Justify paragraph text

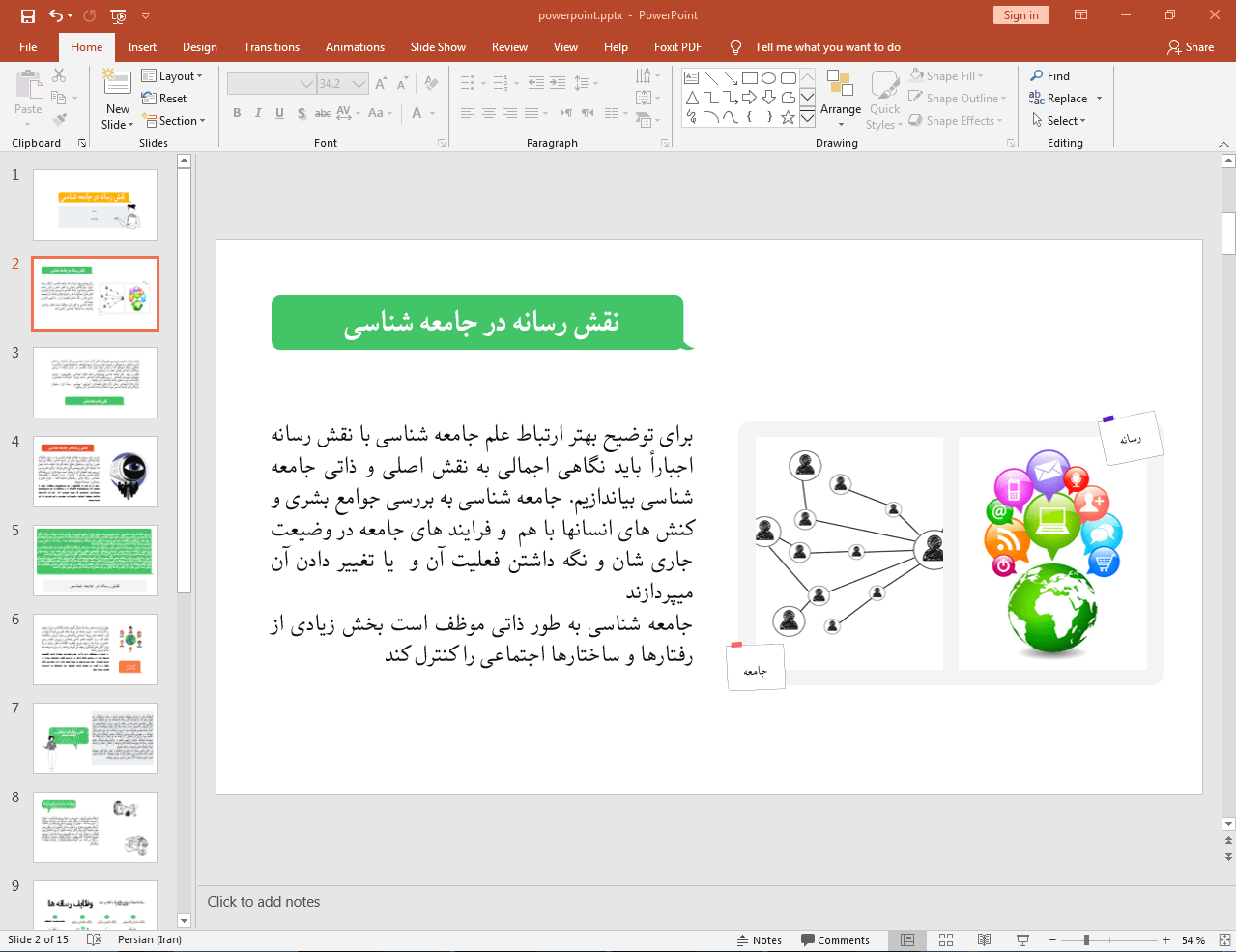(532, 113)
